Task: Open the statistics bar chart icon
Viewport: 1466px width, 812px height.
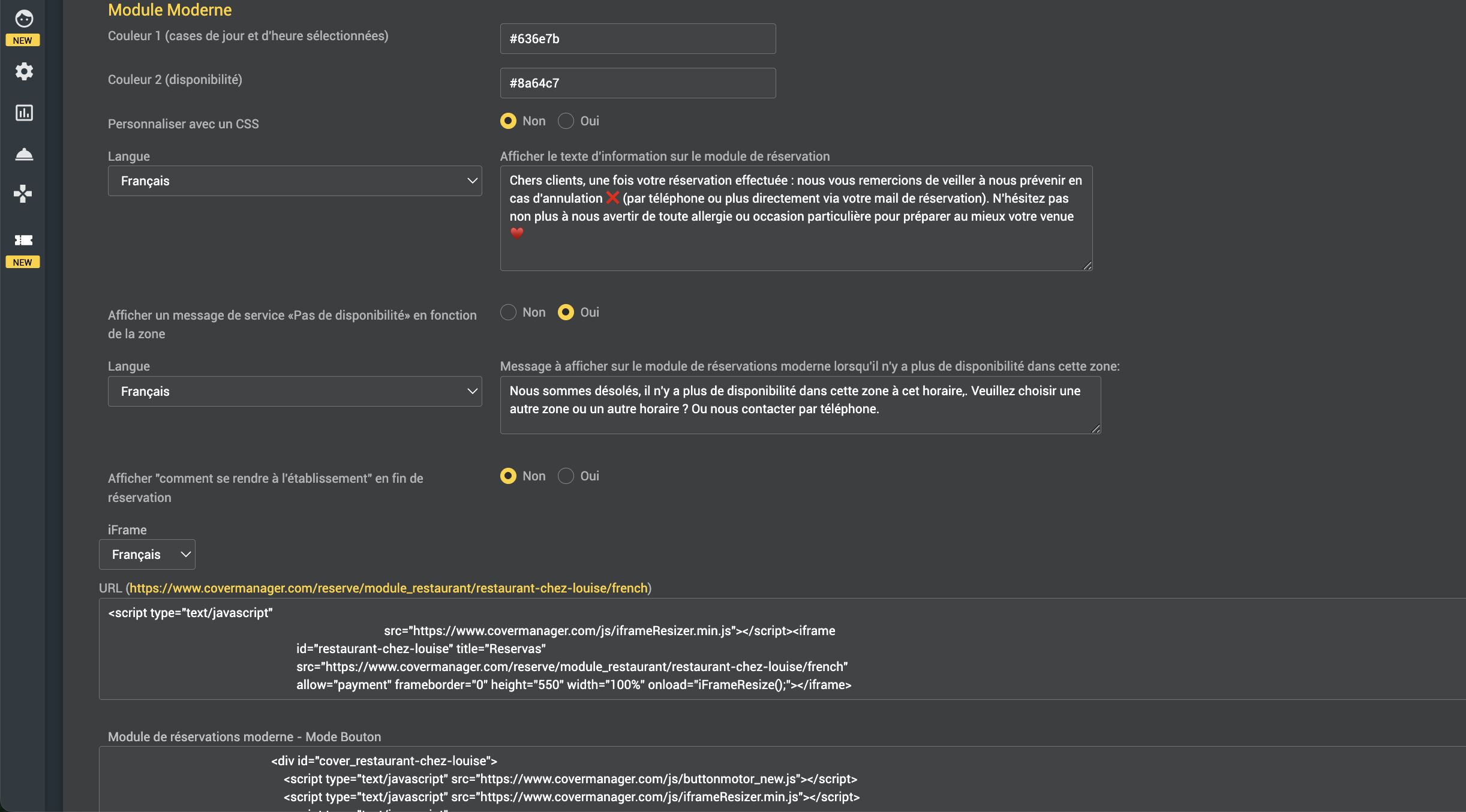Action: coord(24,113)
